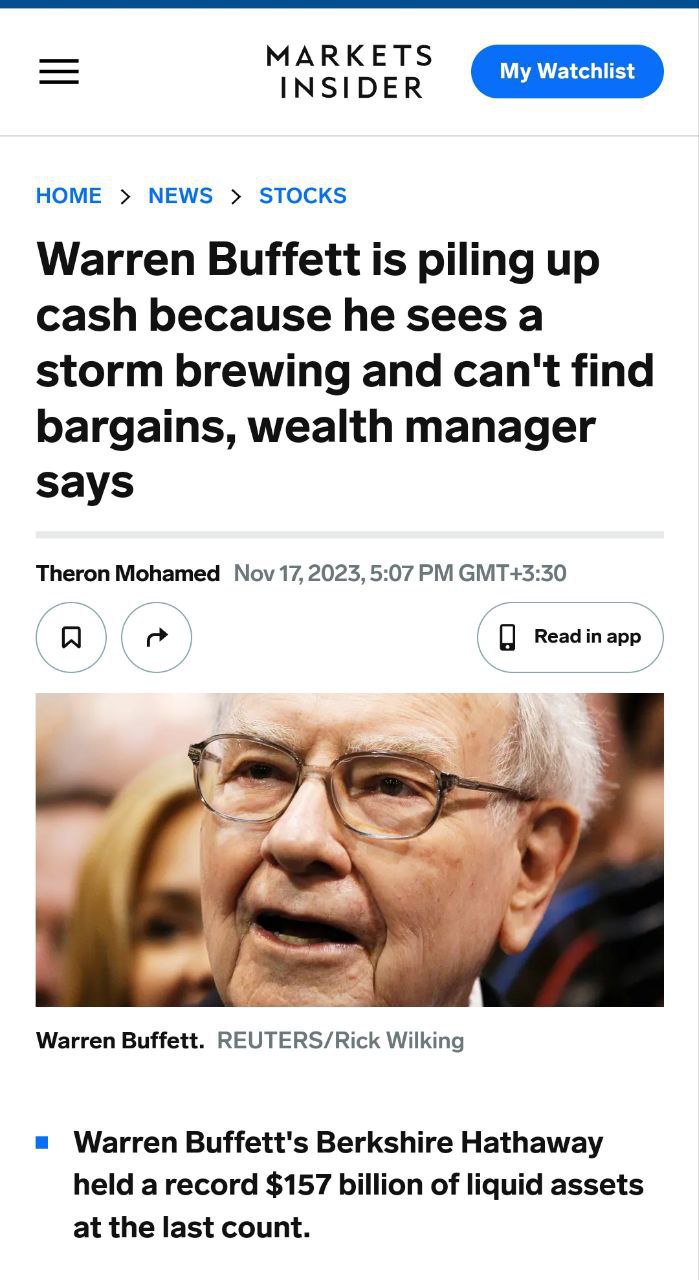Viewport: 699px width, 1280px height.
Task: Open My Watchlist
Action: pos(567,71)
